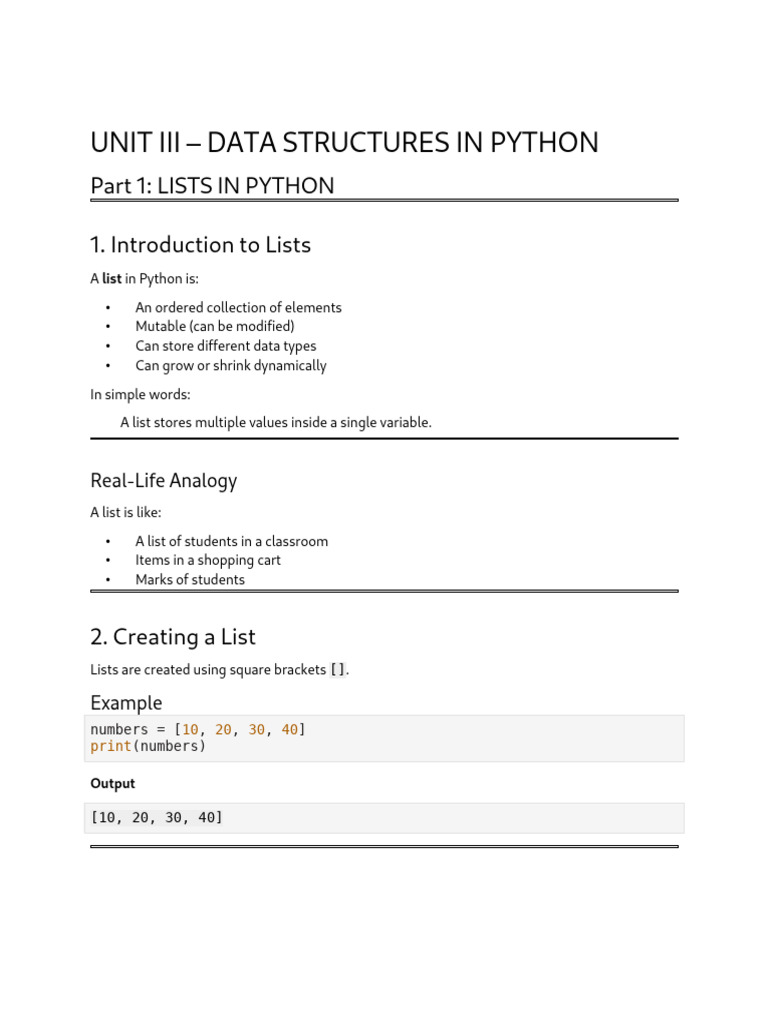Screen dimensions: 768x1024
Task: Click the "Can store different data types" bullet
Action: coord(226,346)
